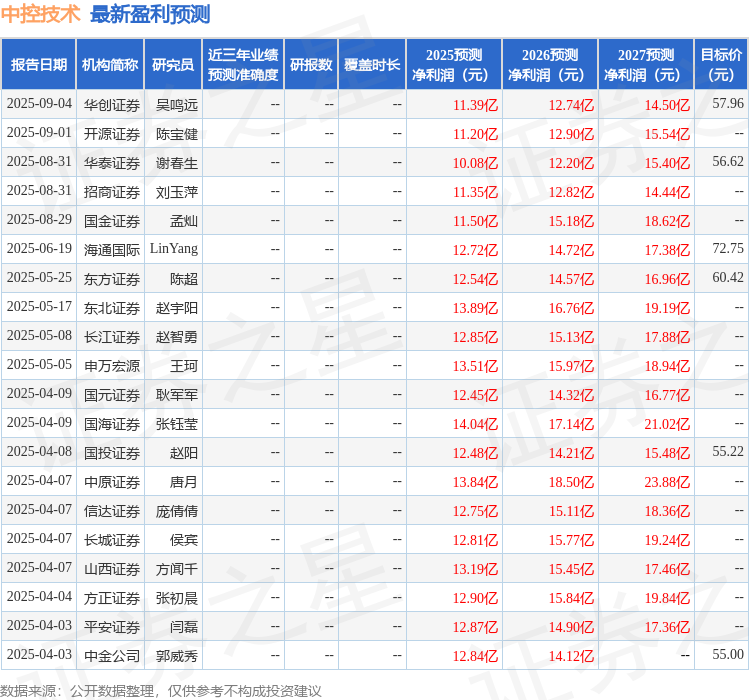Click the 10.08亿 profit value
Image resolution: width=749 pixels, height=700 pixels.
click(475, 163)
